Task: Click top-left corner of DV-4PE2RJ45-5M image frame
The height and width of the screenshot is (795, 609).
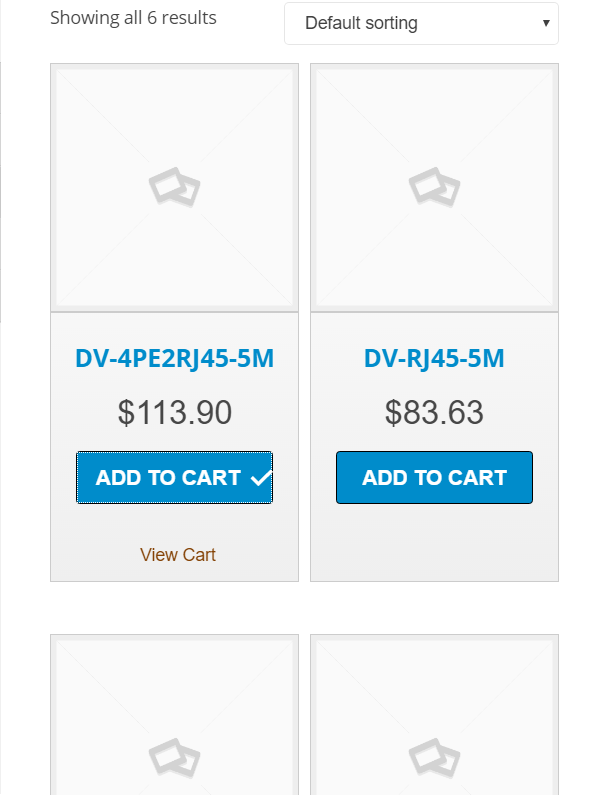Action: pos(56,70)
